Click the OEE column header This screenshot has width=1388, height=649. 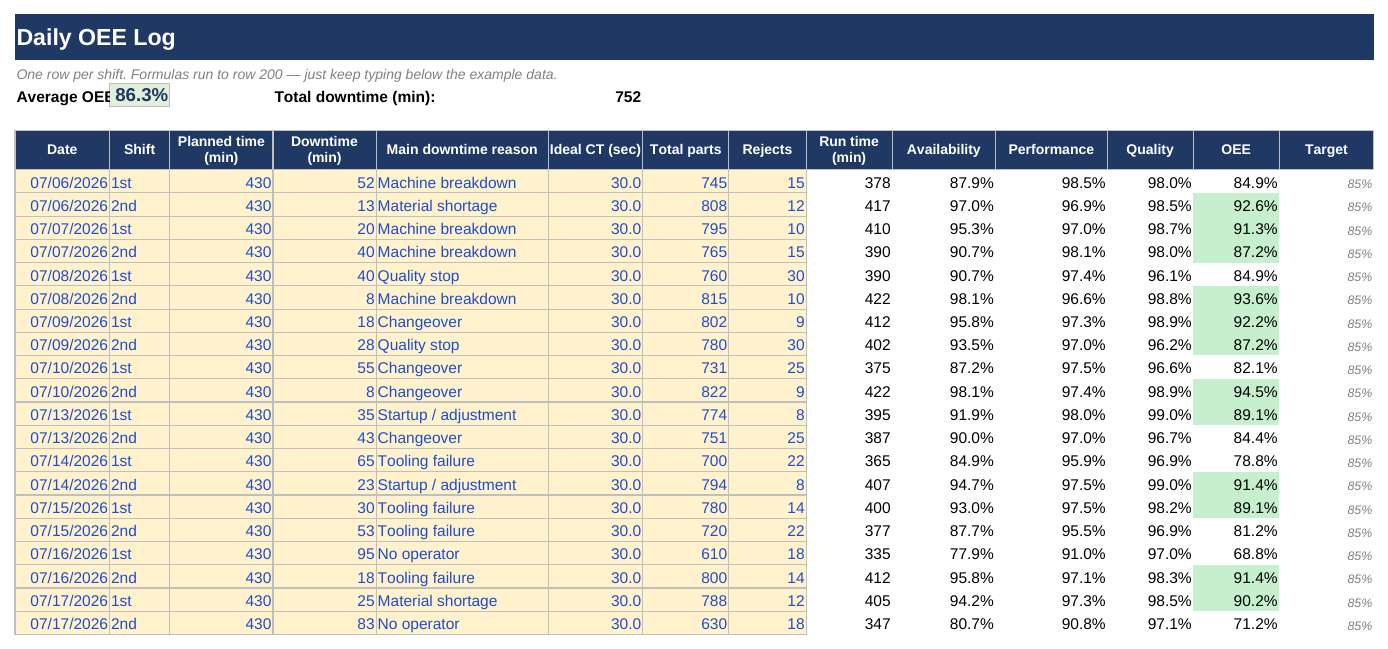(x=1236, y=150)
